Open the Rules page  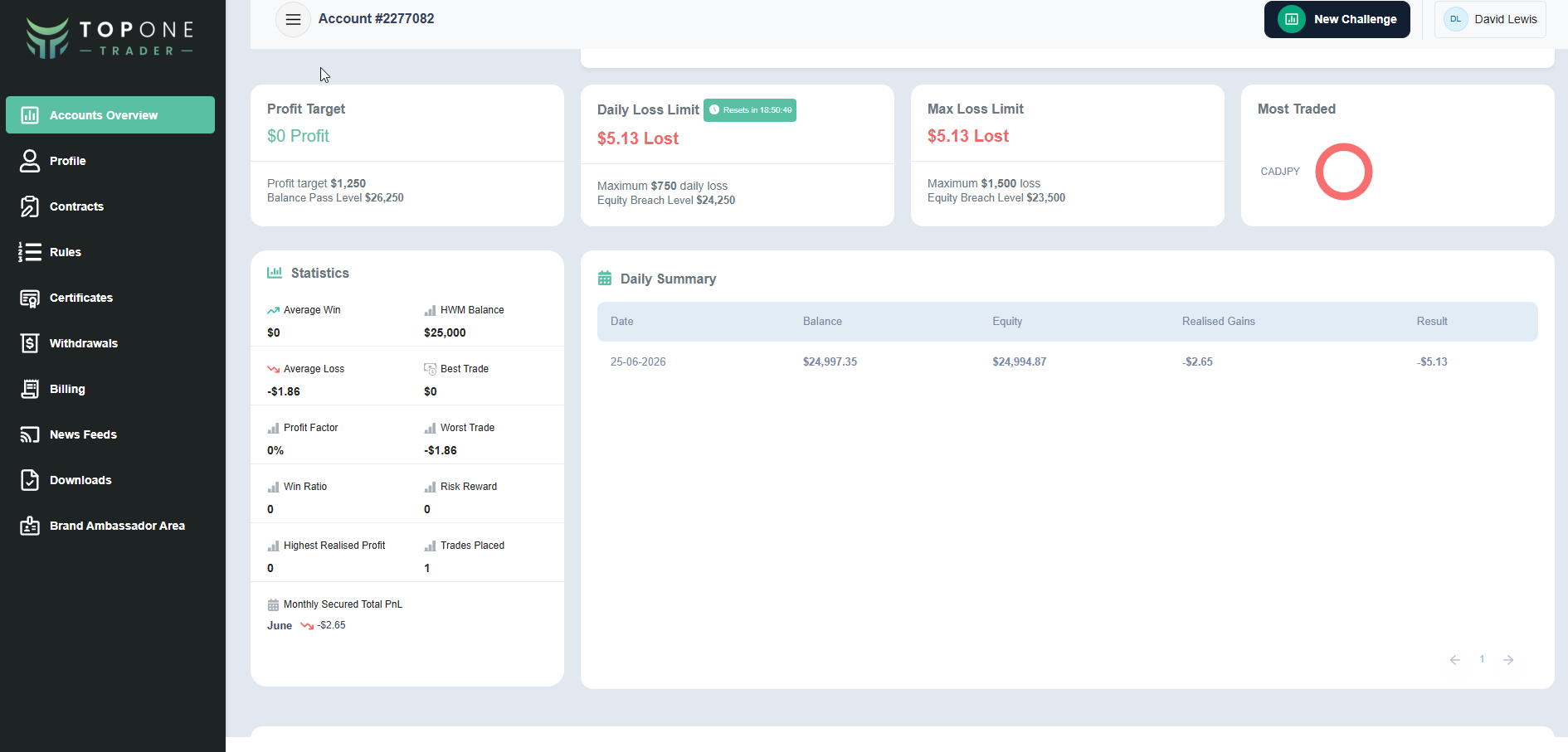pyautogui.click(x=110, y=252)
